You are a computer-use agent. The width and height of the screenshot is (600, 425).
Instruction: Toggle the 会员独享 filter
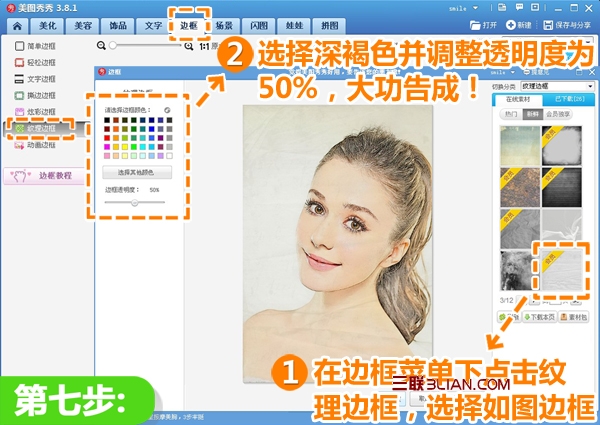pyautogui.click(x=558, y=114)
